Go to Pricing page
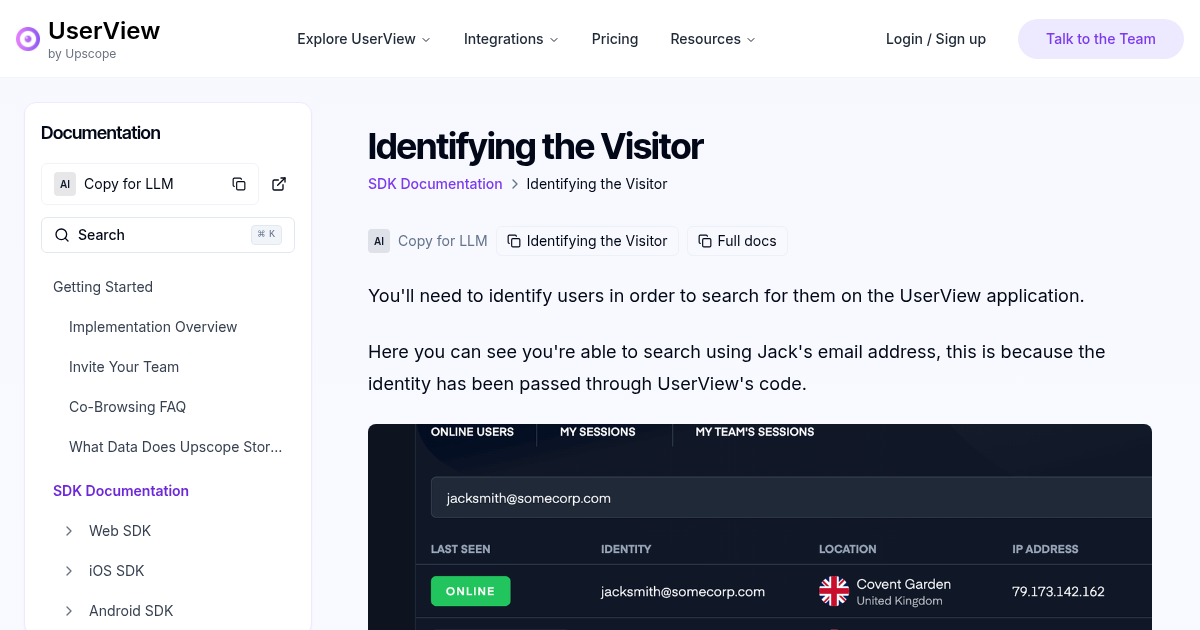 pyautogui.click(x=615, y=39)
